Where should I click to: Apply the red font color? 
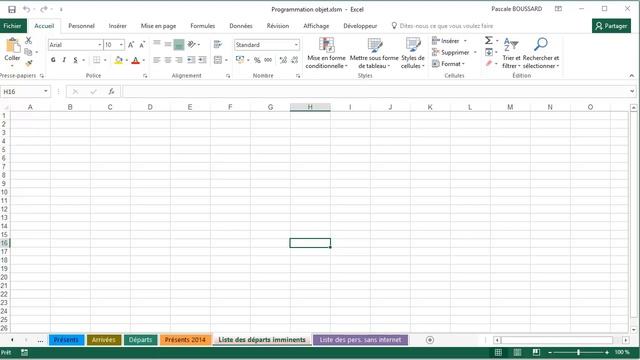click(x=136, y=60)
